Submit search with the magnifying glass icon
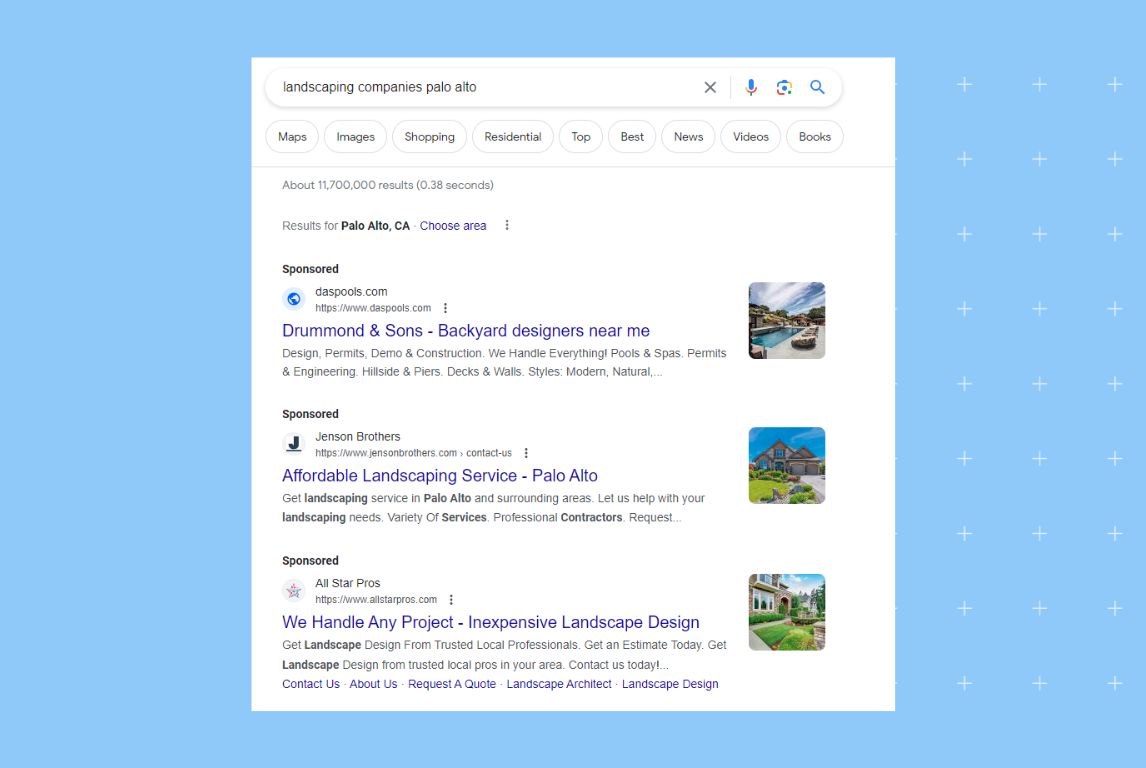This screenshot has width=1146, height=768. coord(817,87)
